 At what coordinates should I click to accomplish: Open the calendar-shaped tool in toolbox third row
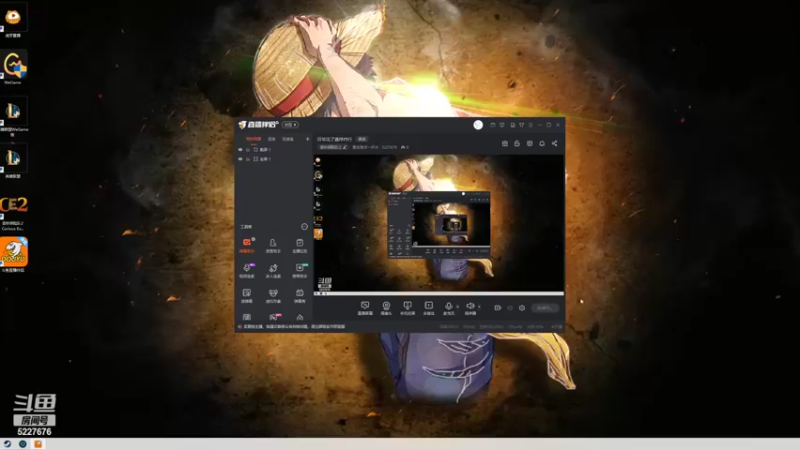(x=299, y=295)
